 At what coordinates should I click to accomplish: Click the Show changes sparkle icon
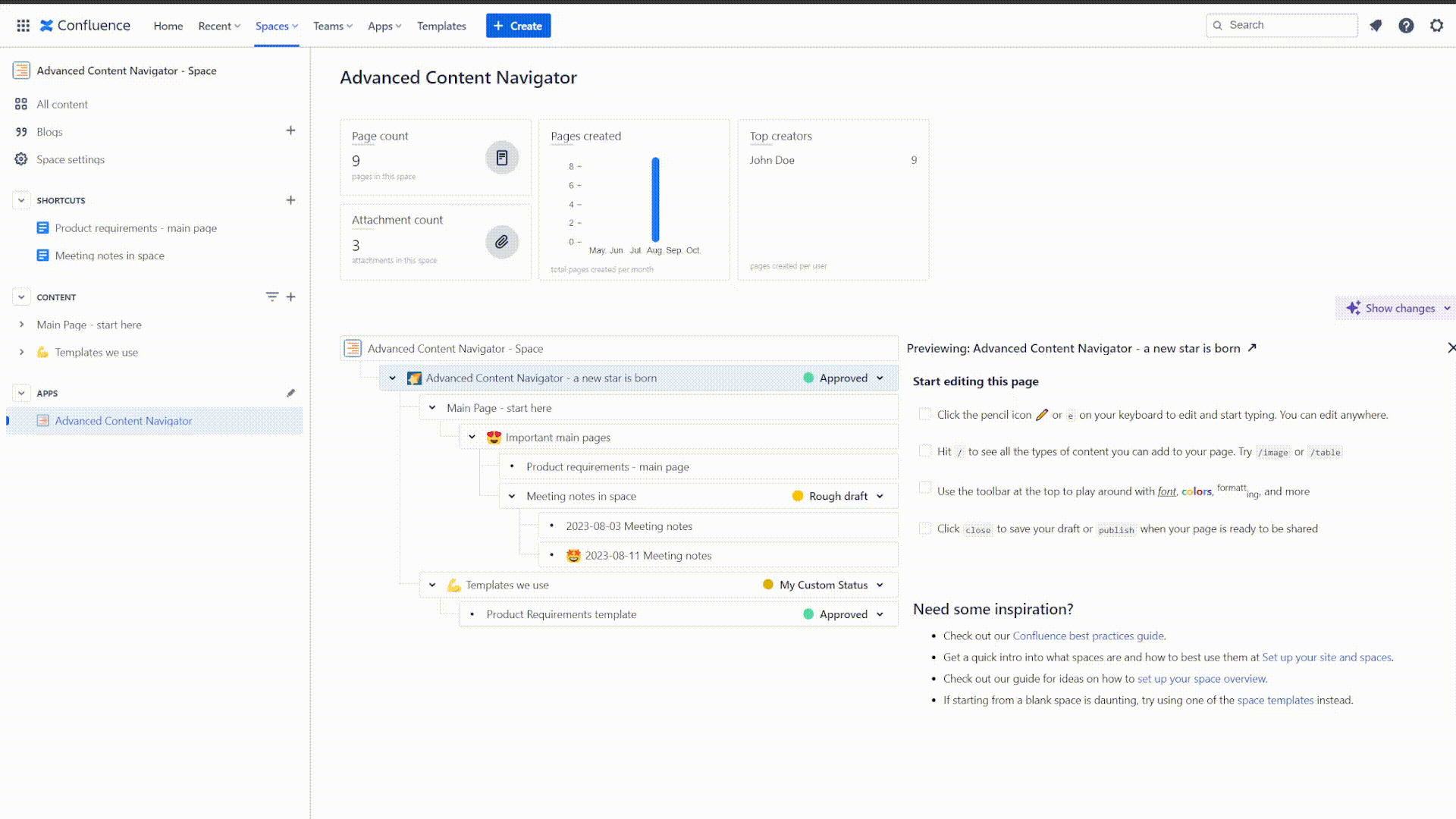[1353, 308]
